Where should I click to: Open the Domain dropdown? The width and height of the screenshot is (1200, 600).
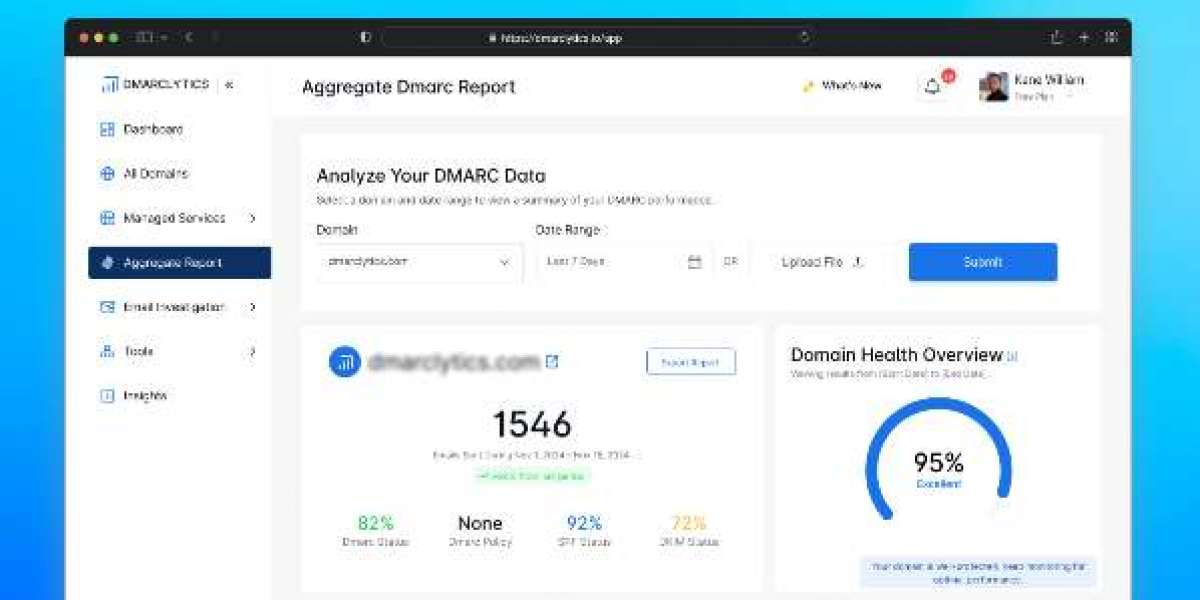419,262
